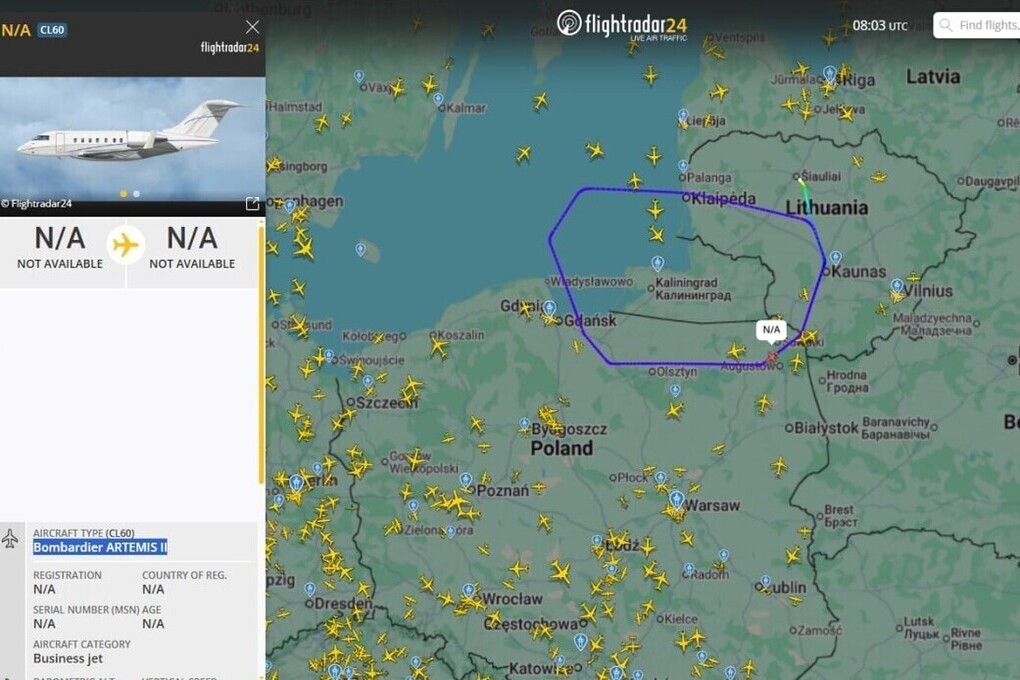Click the Riga airport pin marker
1020x680 pixels.
(829, 73)
